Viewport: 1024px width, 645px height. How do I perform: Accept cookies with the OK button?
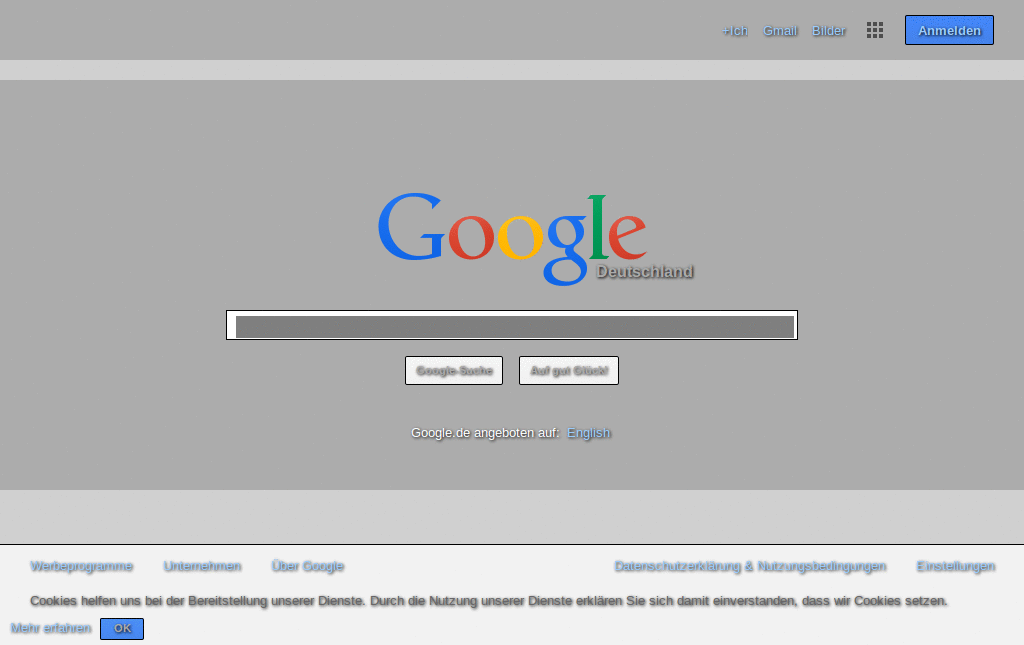[x=122, y=629]
